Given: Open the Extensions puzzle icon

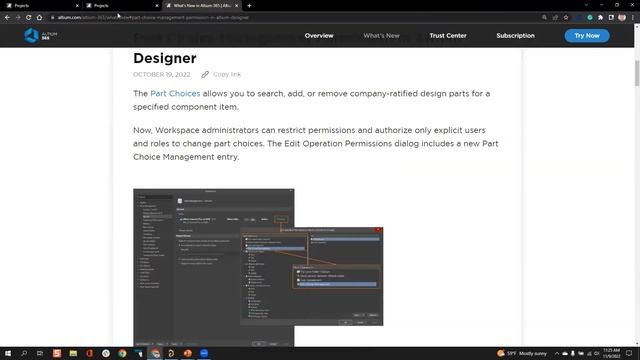Looking at the screenshot, I should coord(600,18).
